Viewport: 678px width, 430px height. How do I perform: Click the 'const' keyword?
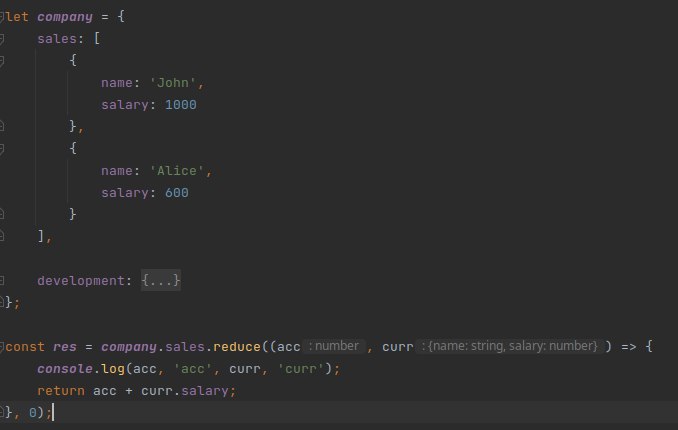25,347
